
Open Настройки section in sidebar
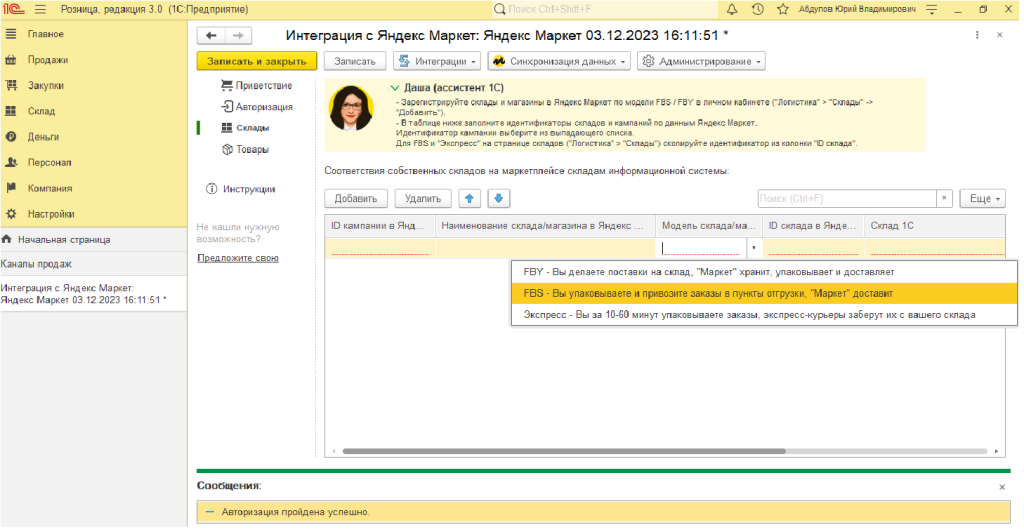tap(51, 214)
